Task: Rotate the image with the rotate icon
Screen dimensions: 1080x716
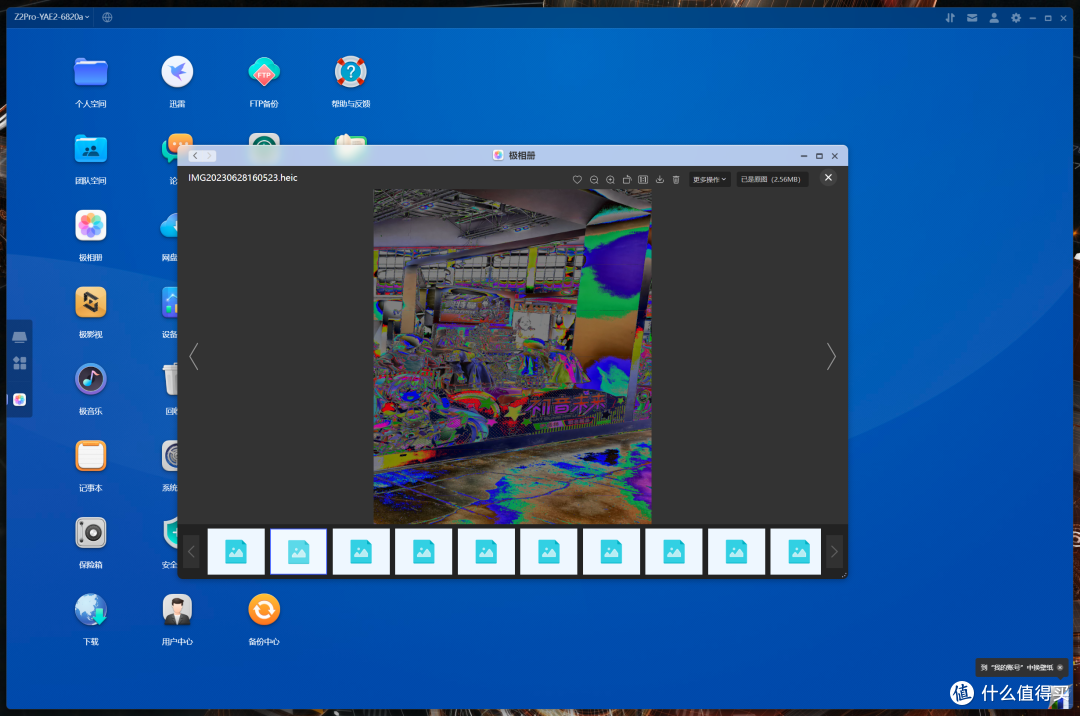Action: pyautogui.click(x=627, y=180)
